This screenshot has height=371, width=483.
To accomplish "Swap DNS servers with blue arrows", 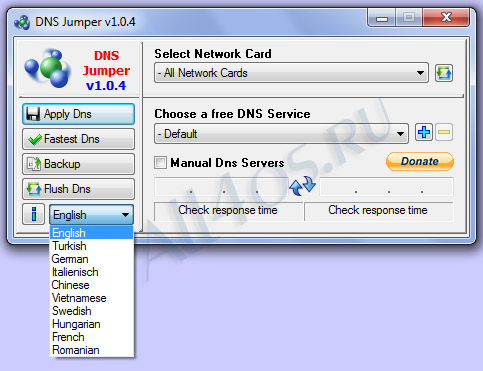I will click(303, 186).
